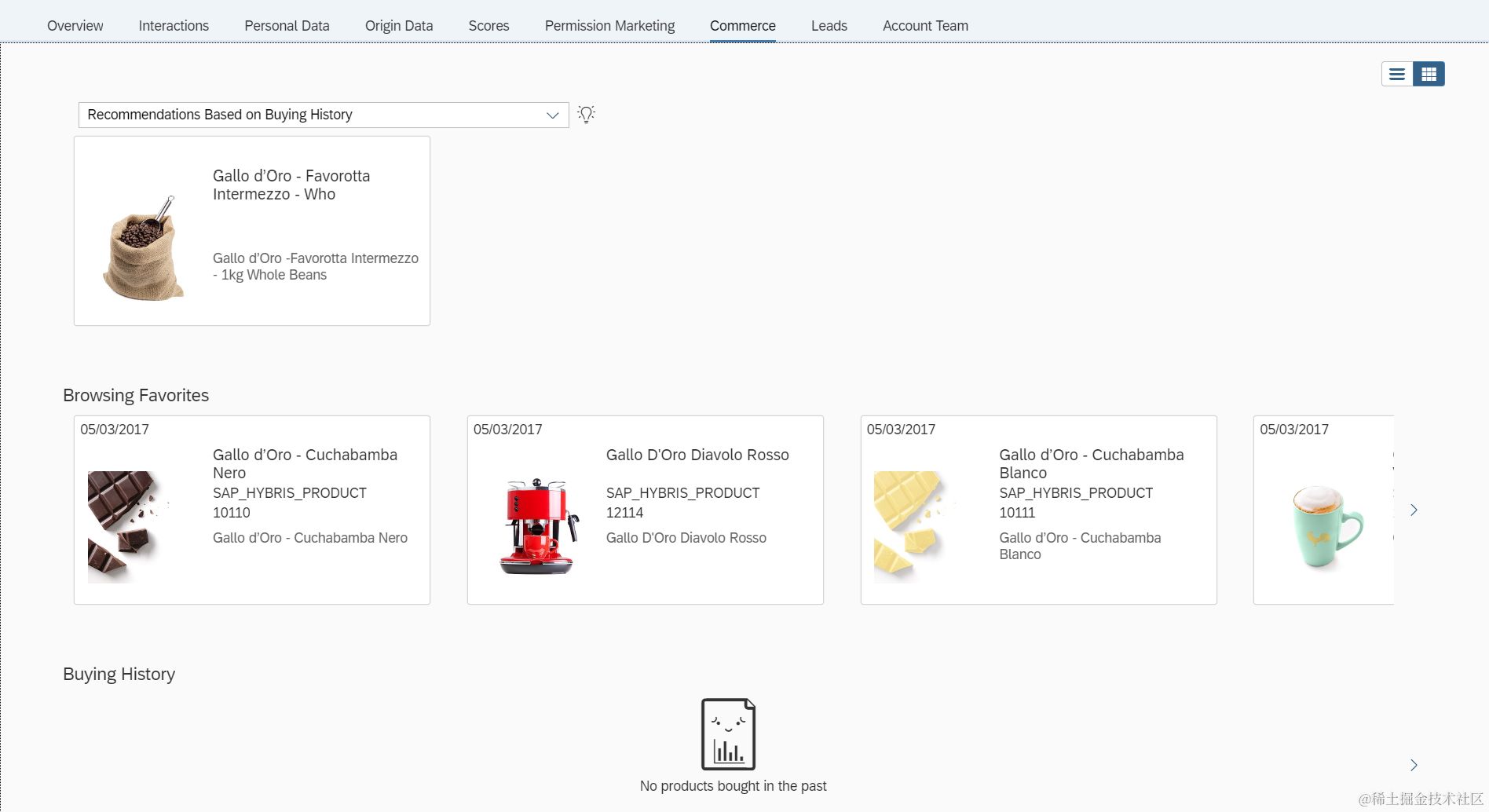Show next Browsing Favorites with right arrow
1489x812 pixels.
coord(1414,510)
